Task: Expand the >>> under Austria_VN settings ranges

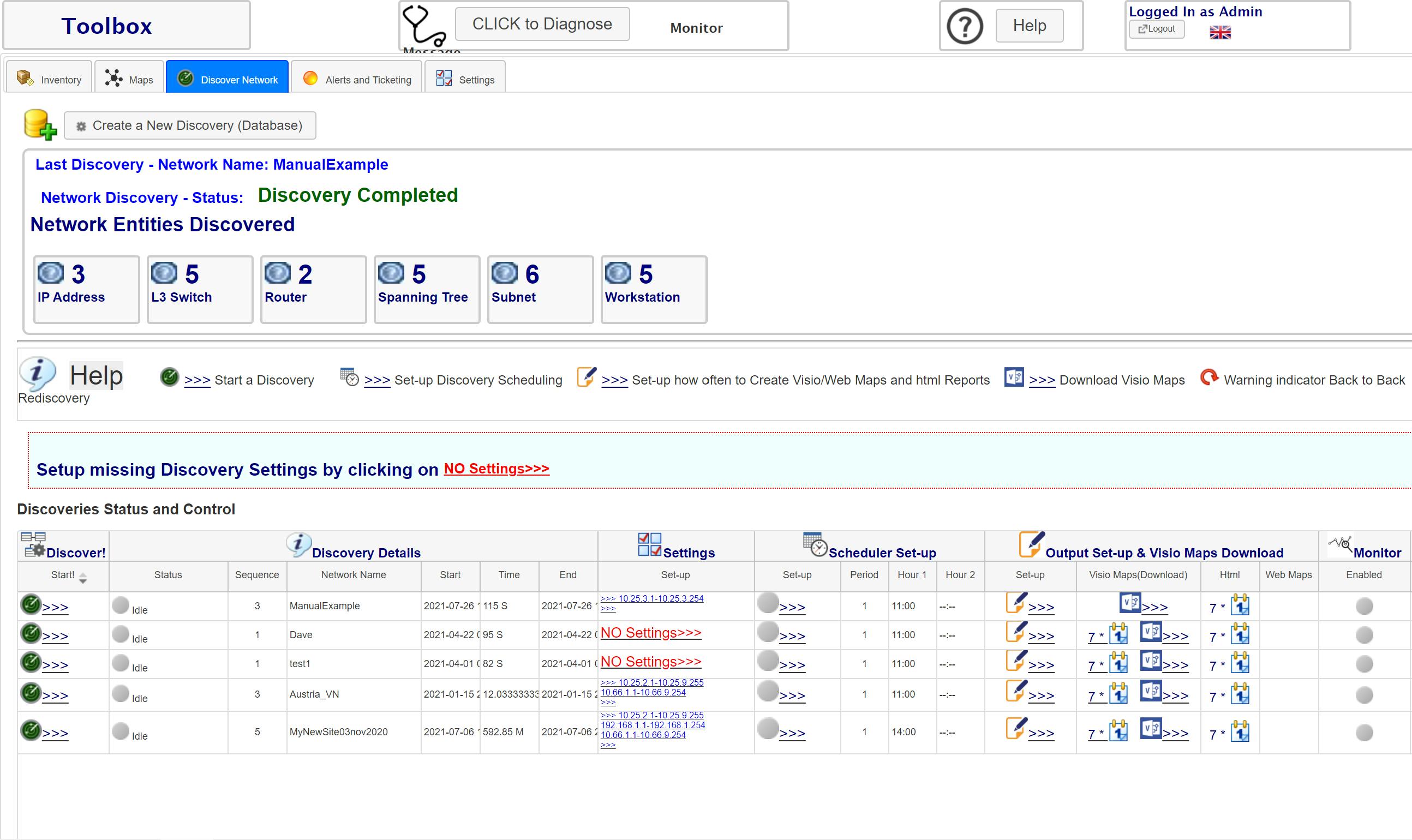Action: [x=607, y=703]
